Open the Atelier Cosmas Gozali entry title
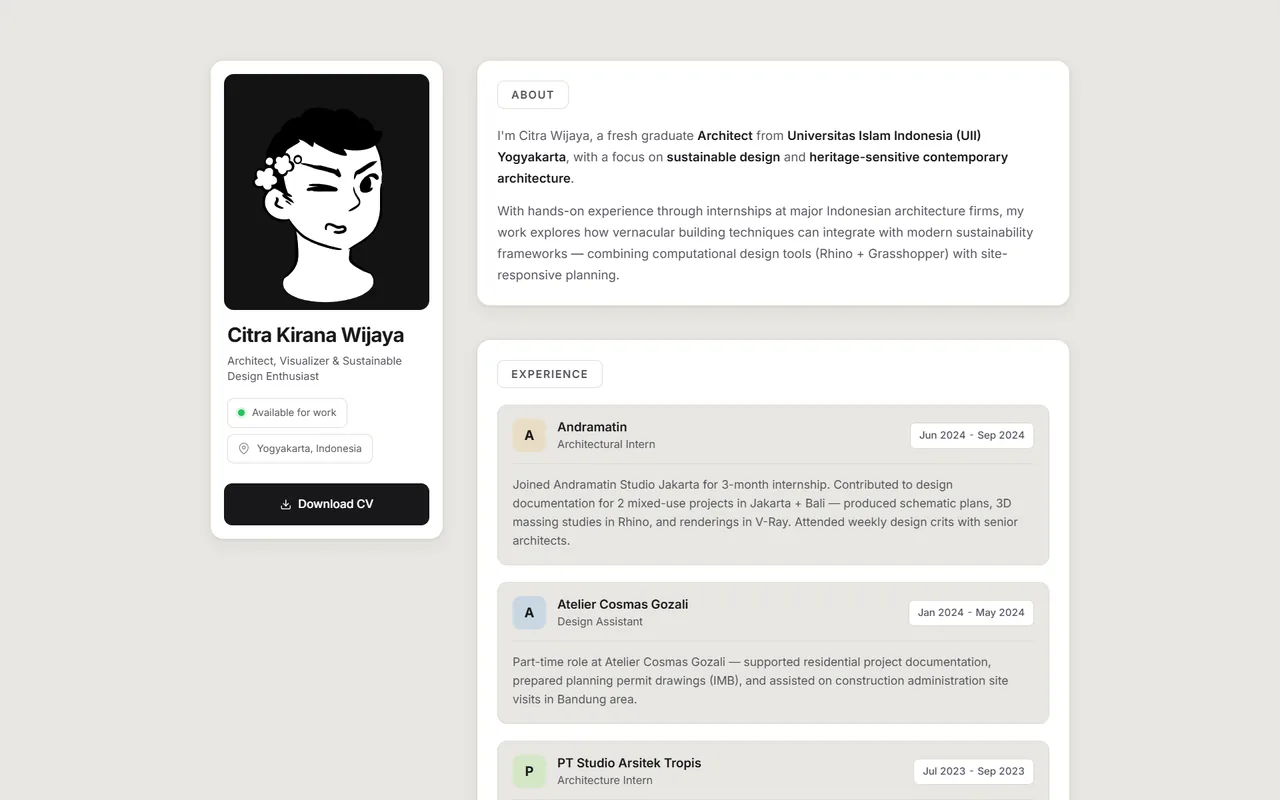Screen dimensions: 1280x800 (x=622, y=604)
